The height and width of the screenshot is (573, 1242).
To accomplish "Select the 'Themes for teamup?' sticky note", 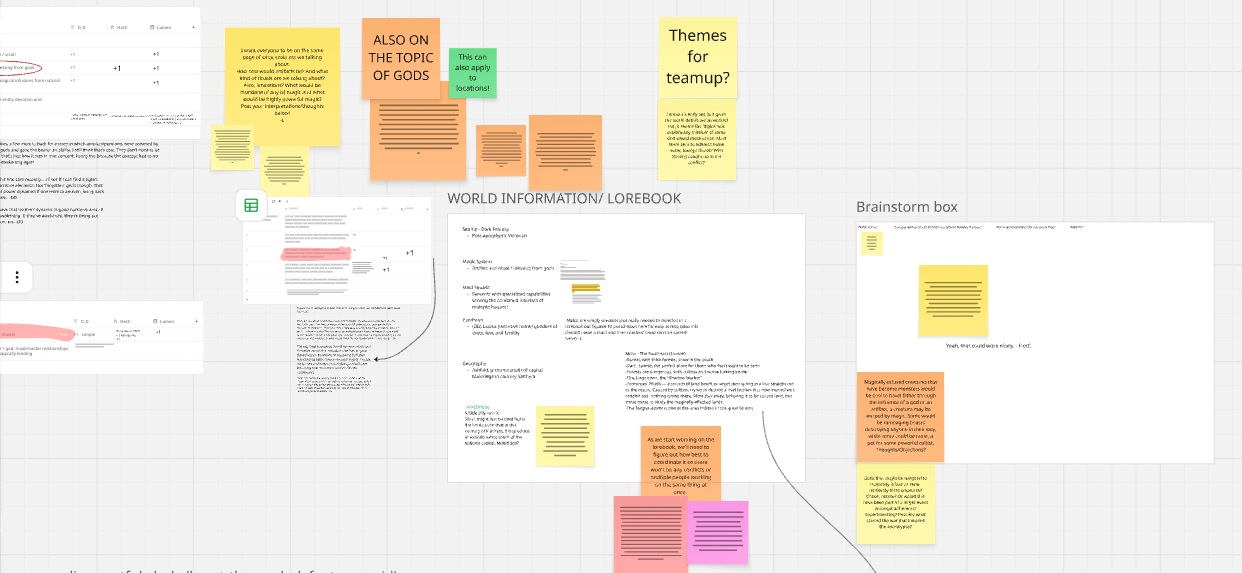I will tap(697, 57).
